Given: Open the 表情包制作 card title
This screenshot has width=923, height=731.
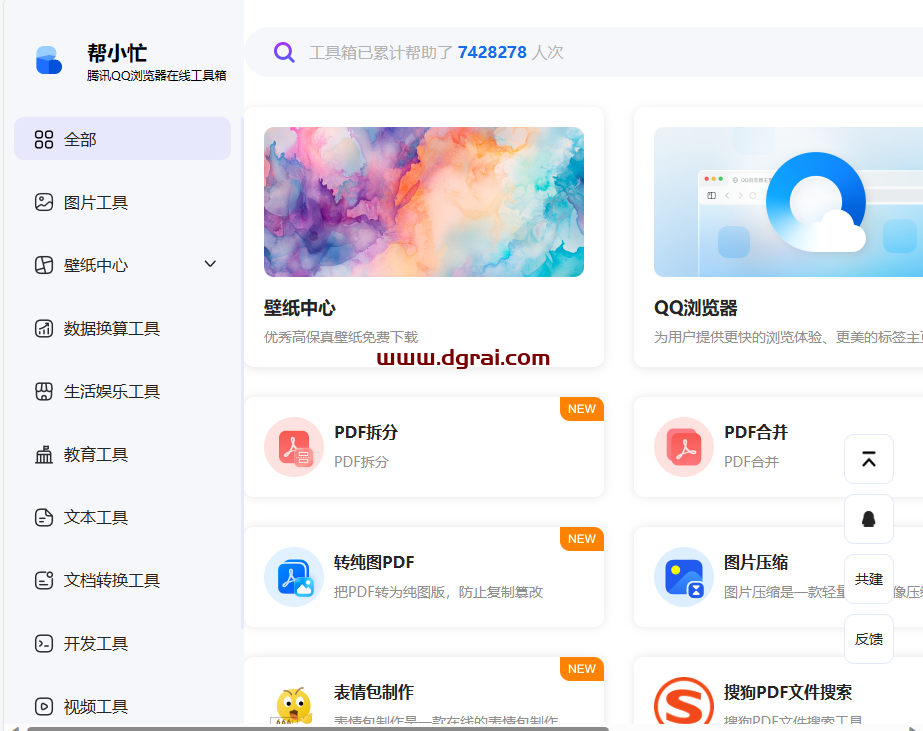Looking at the screenshot, I should point(374,692).
